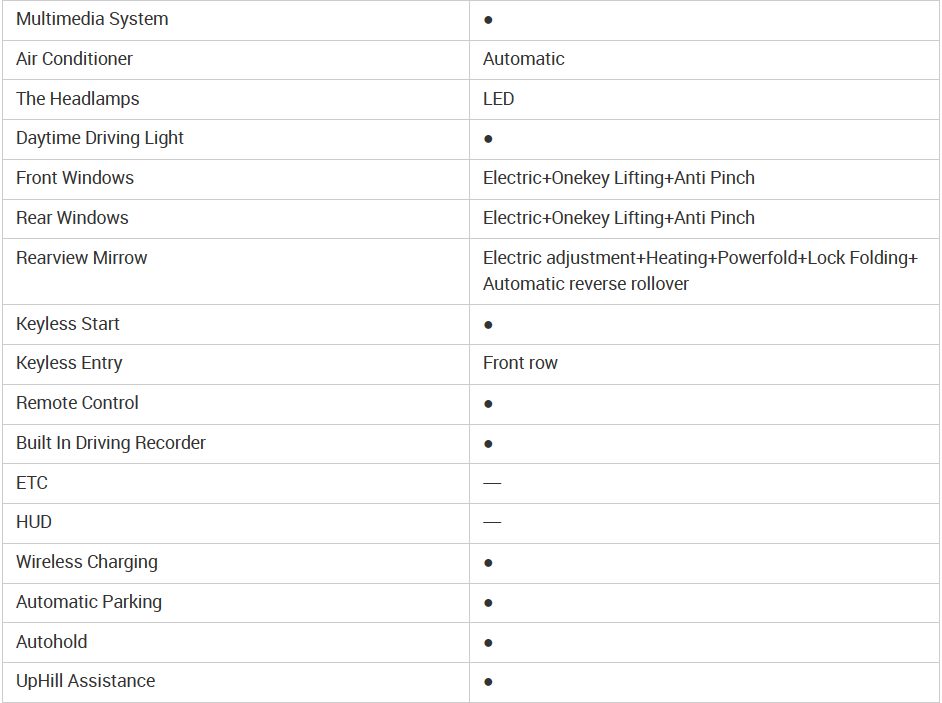Click the Automatic Parking bullet dot
Screen dimensions: 942x703
(488, 603)
